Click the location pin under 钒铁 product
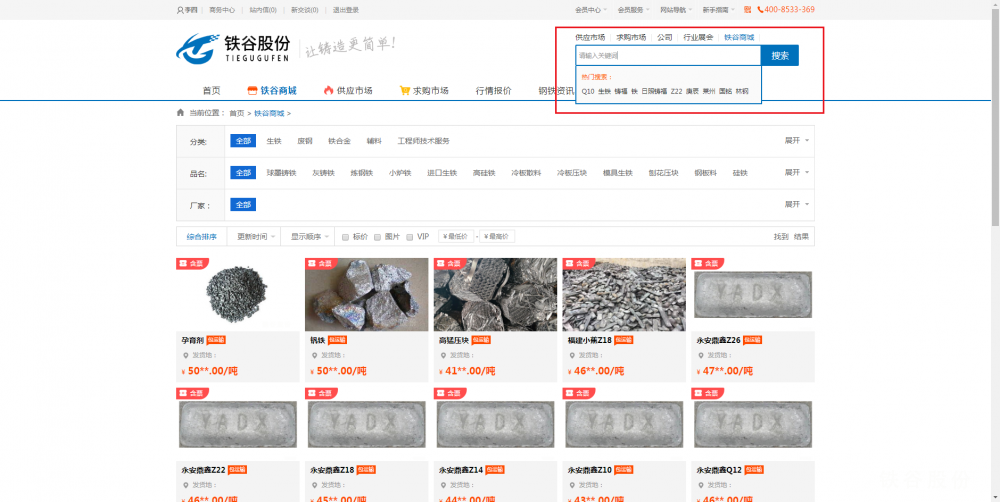 pyautogui.click(x=314, y=355)
